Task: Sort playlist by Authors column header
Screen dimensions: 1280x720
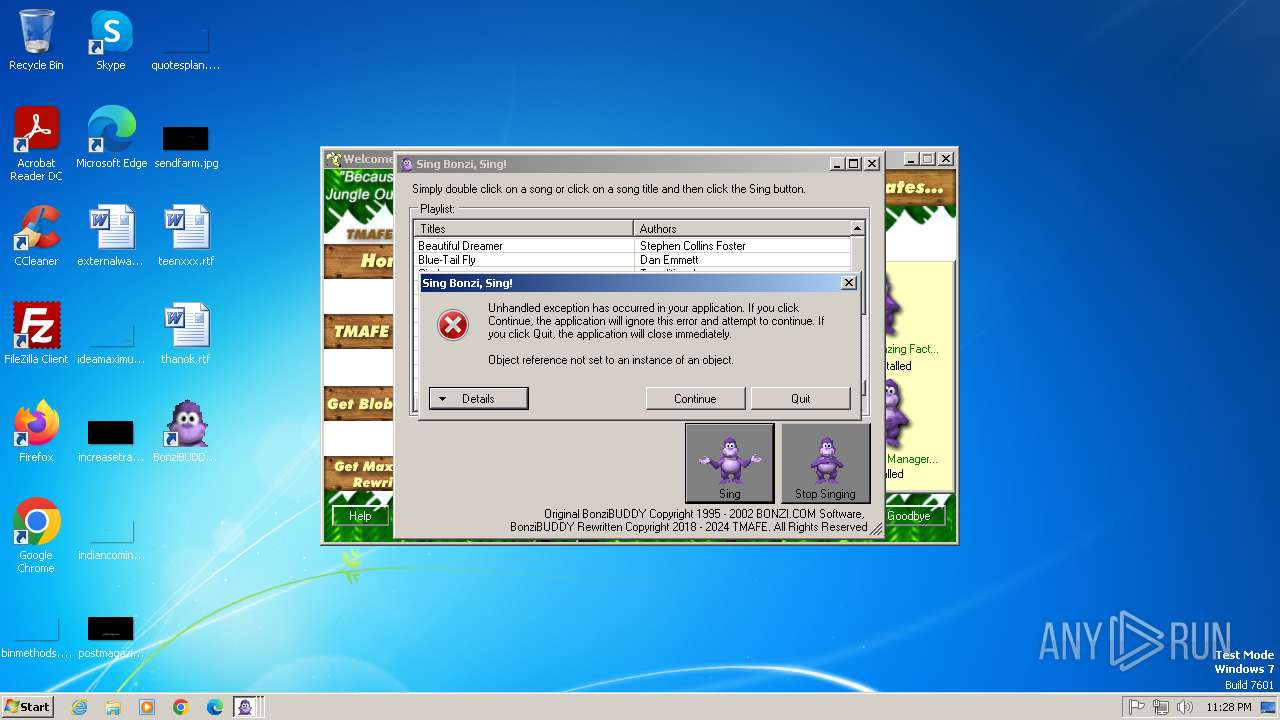Action: [742, 229]
